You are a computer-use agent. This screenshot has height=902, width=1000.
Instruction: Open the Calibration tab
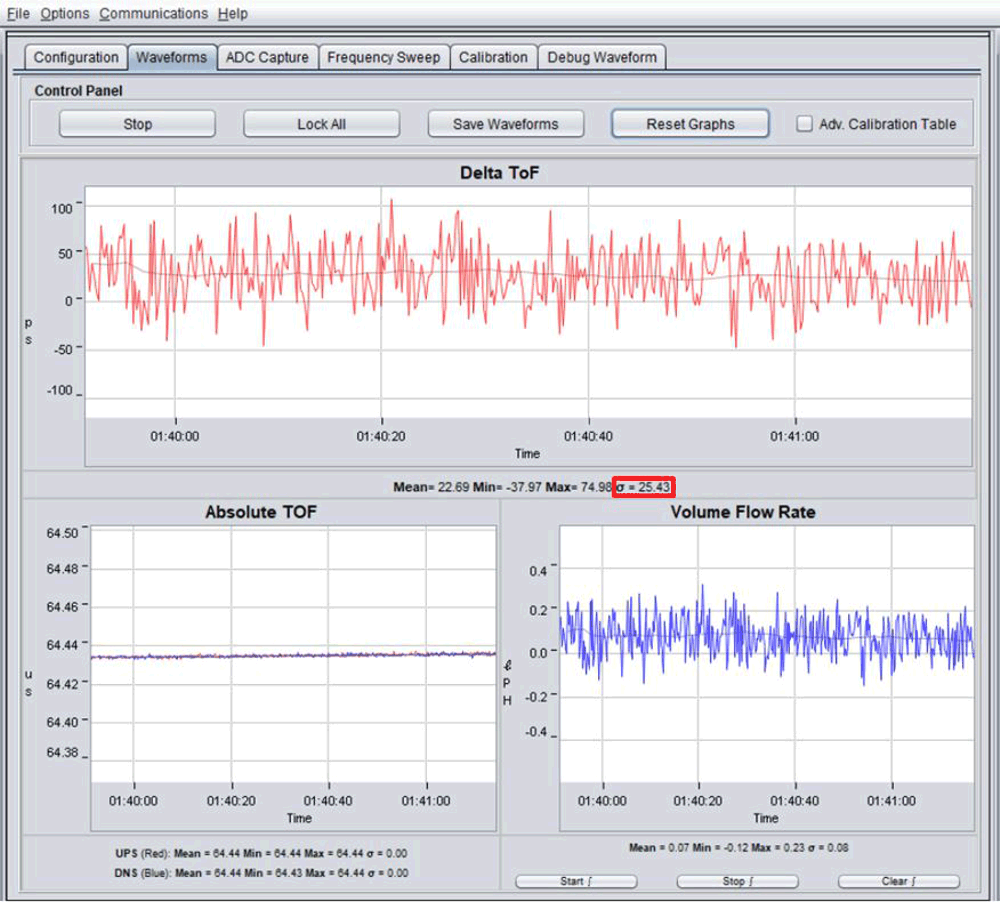493,57
